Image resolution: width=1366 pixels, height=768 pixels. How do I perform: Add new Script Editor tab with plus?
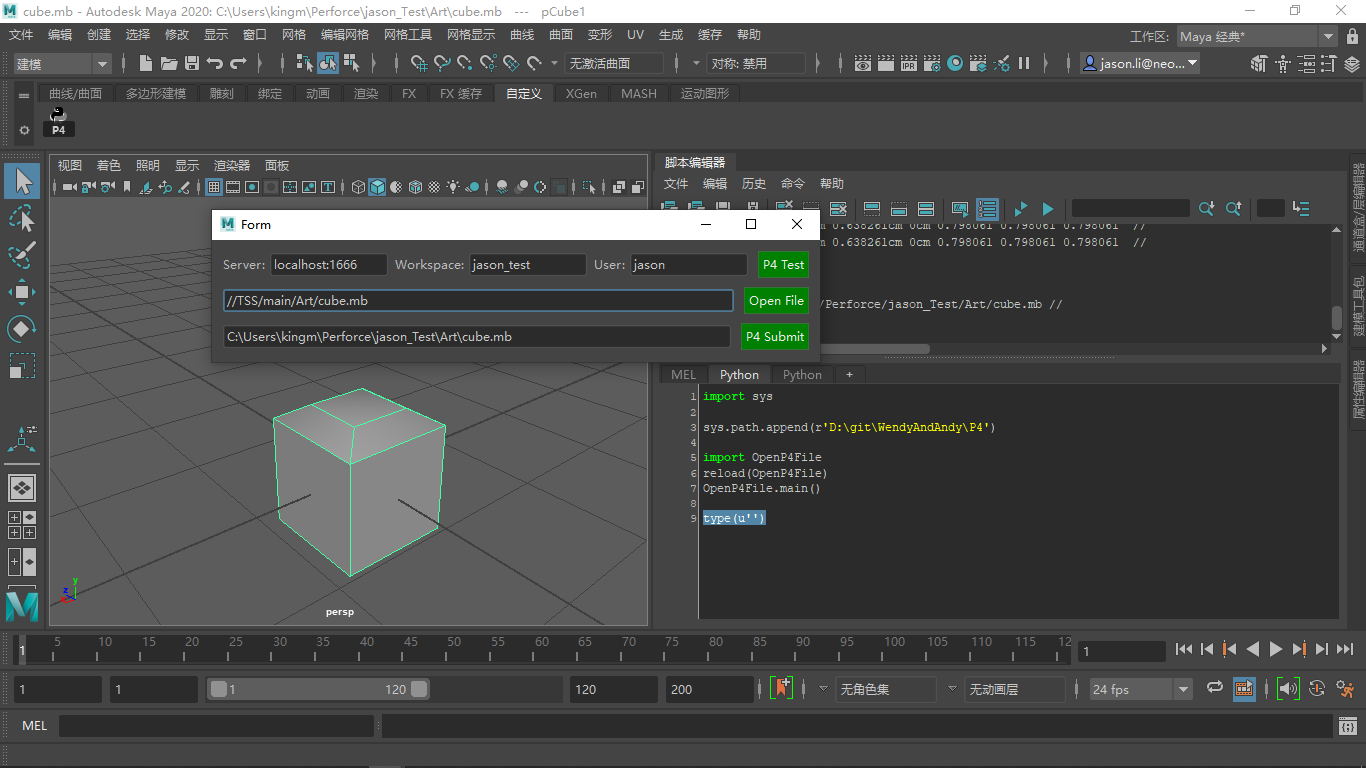(x=849, y=375)
